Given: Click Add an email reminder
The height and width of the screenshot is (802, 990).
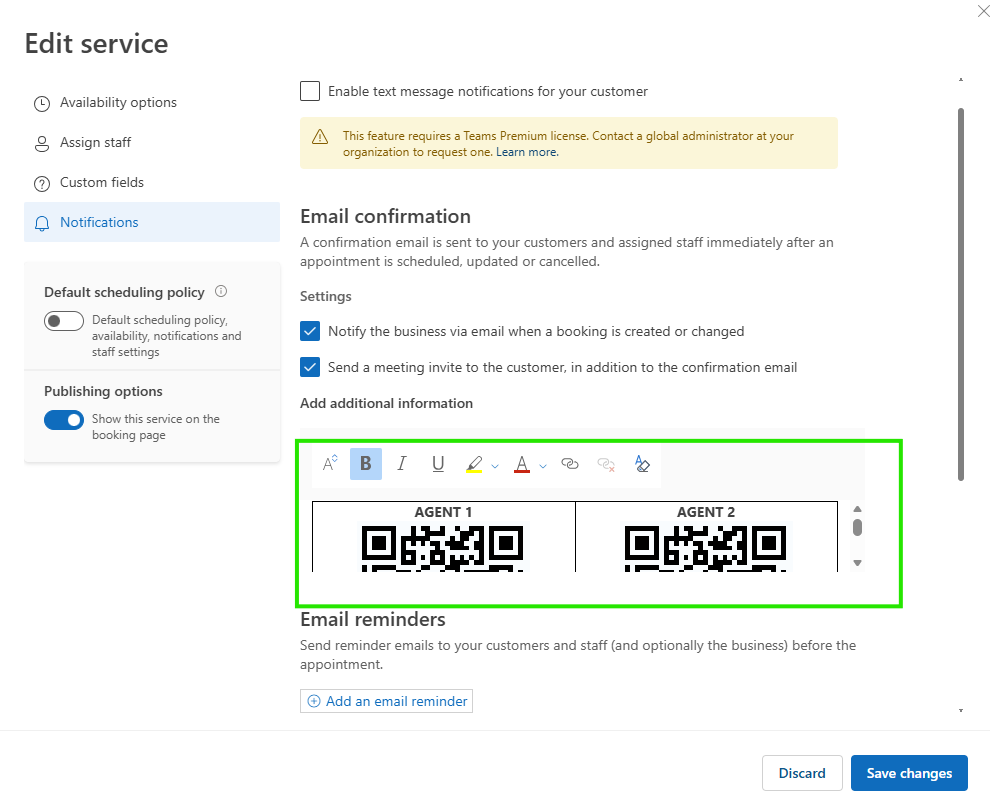Looking at the screenshot, I should point(386,701).
